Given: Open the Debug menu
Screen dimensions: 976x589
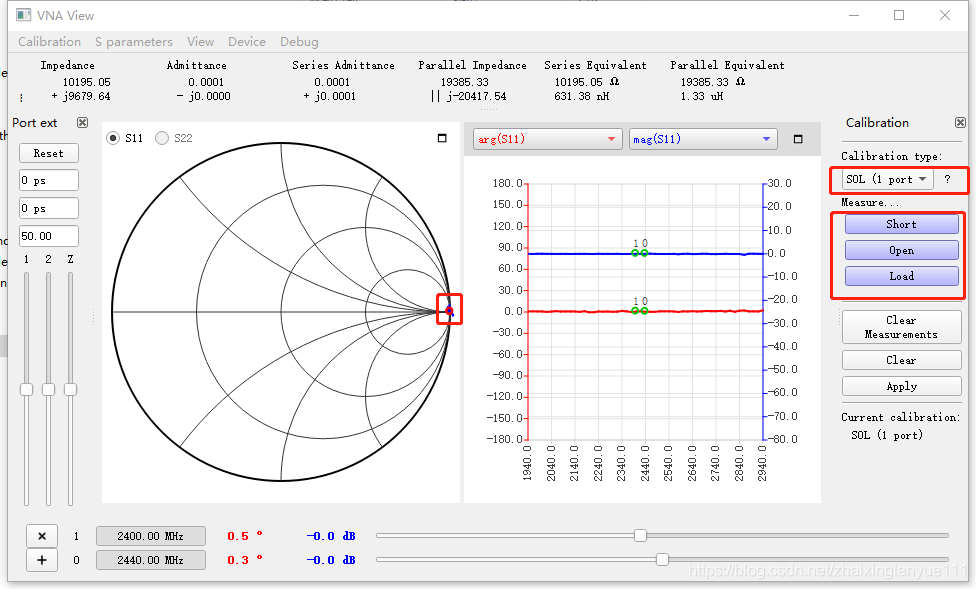Looking at the screenshot, I should click(x=299, y=42).
